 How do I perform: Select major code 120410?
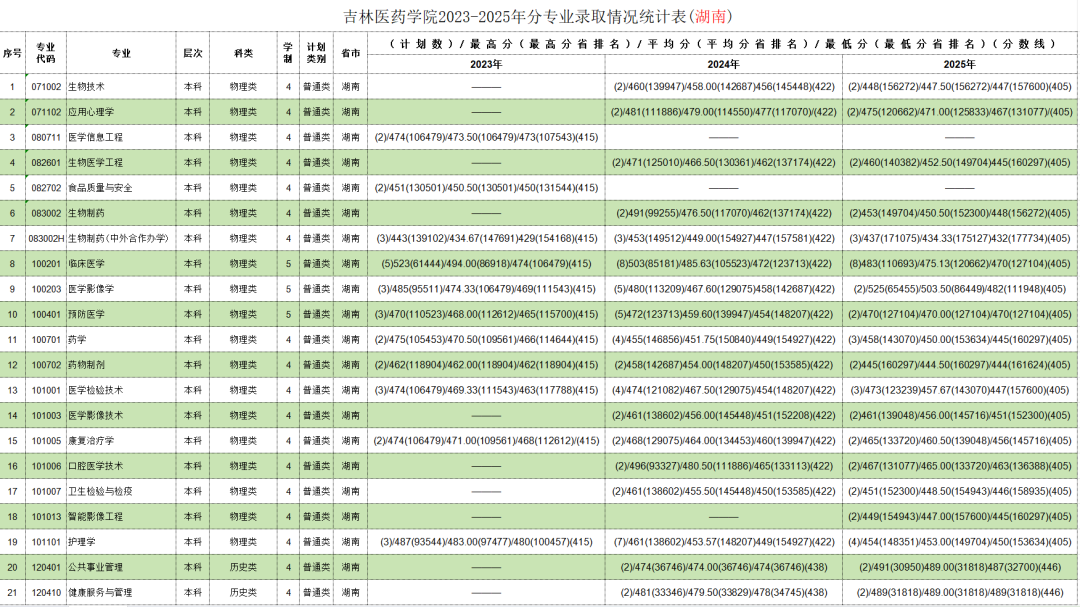[46, 593]
